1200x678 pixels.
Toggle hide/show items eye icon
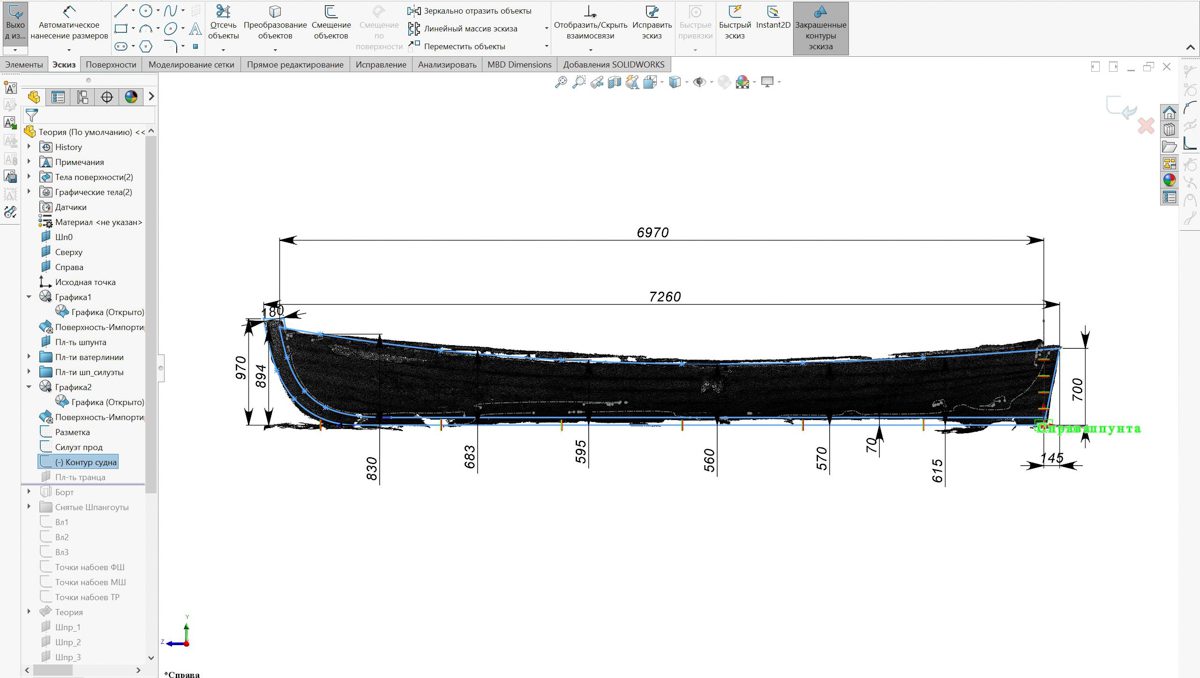(x=699, y=83)
